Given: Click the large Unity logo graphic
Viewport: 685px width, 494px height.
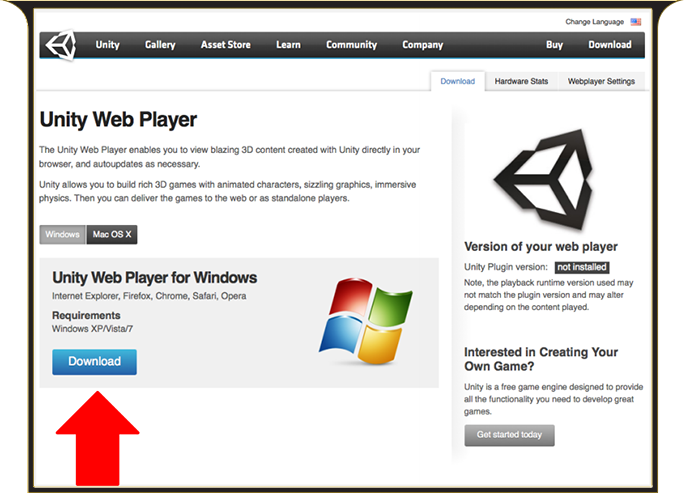Looking at the screenshot, I should 544,179.
